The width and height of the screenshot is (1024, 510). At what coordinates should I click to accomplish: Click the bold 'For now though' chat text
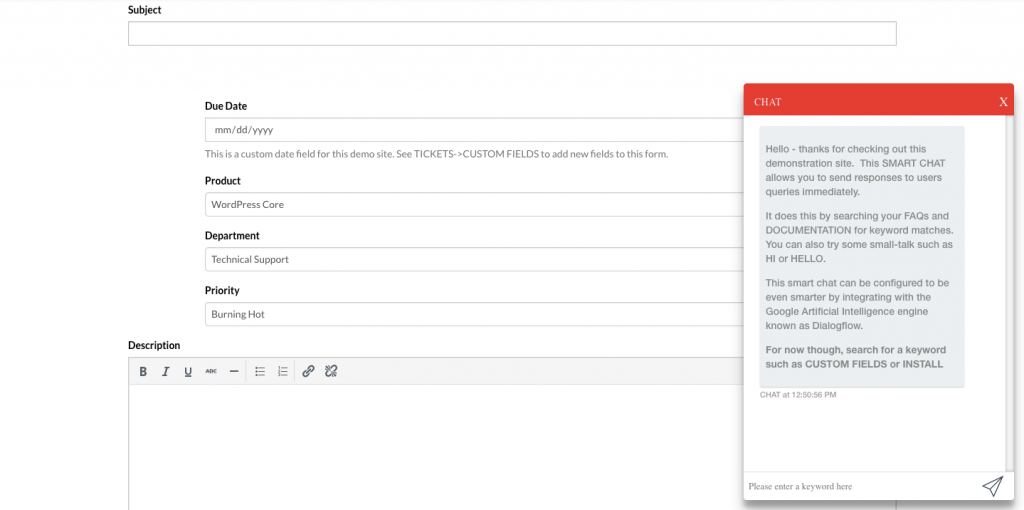point(856,357)
